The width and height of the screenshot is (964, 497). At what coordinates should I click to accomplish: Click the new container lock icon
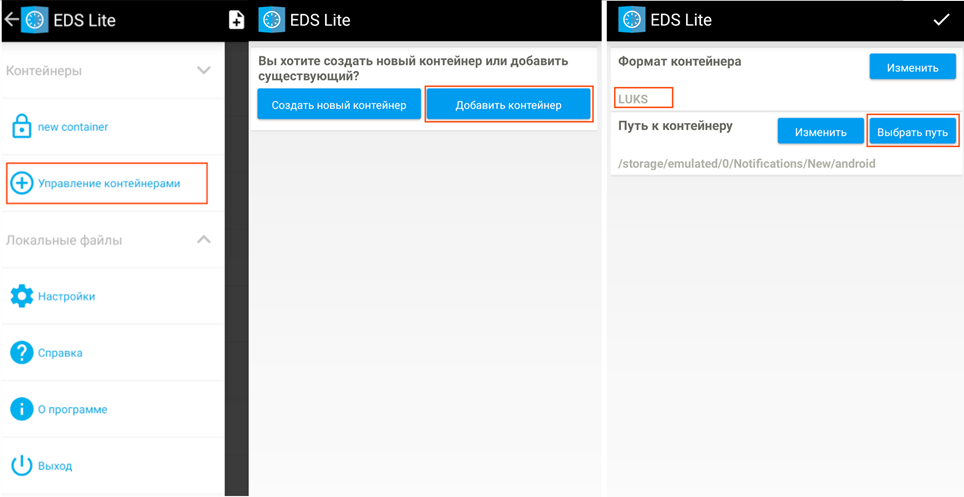pyautogui.click(x=21, y=127)
